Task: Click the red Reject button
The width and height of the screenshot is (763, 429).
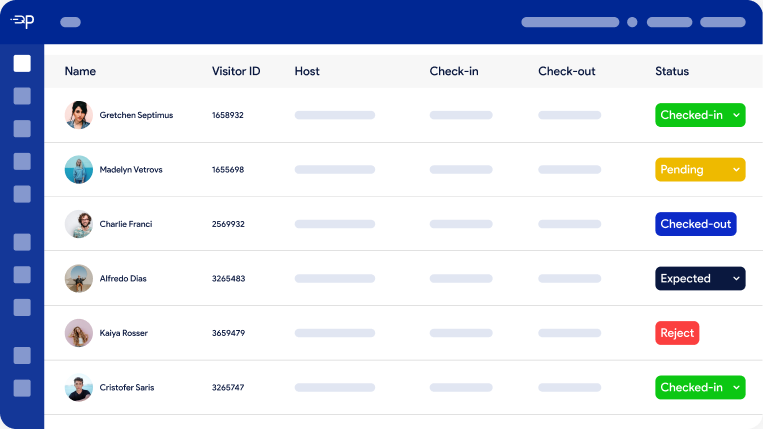Action: [x=677, y=333]
